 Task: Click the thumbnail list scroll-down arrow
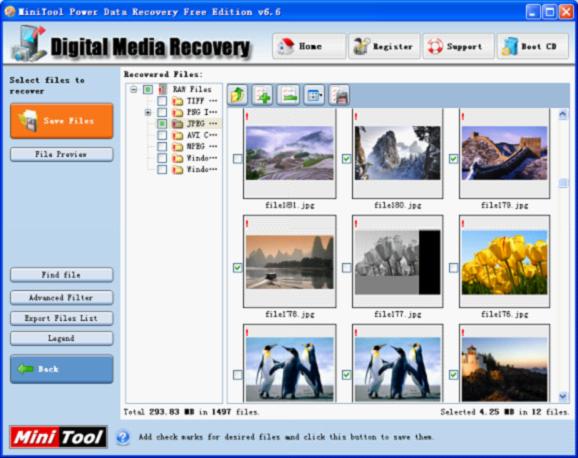(563, 396)
